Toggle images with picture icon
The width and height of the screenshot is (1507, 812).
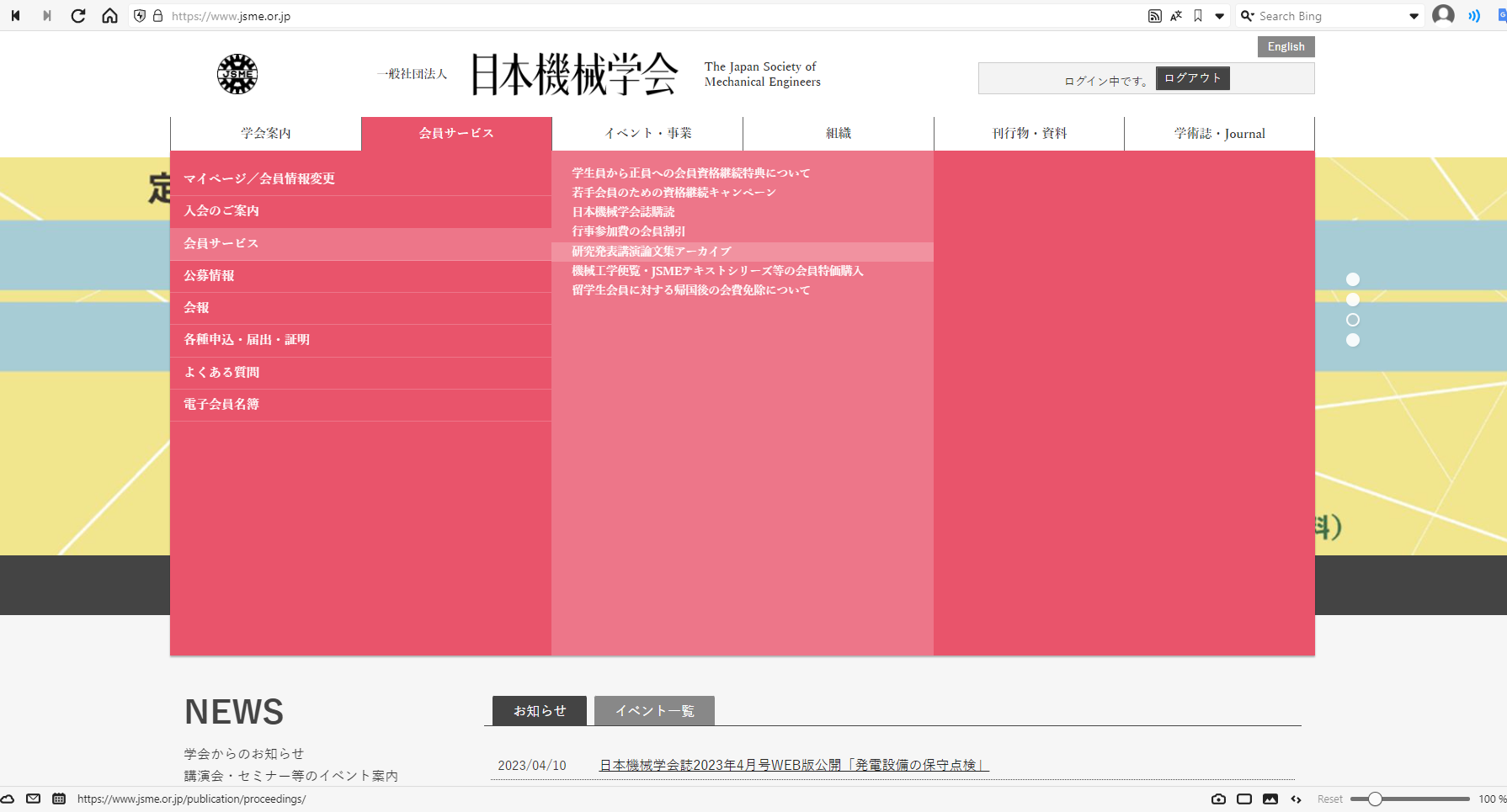1270,799
